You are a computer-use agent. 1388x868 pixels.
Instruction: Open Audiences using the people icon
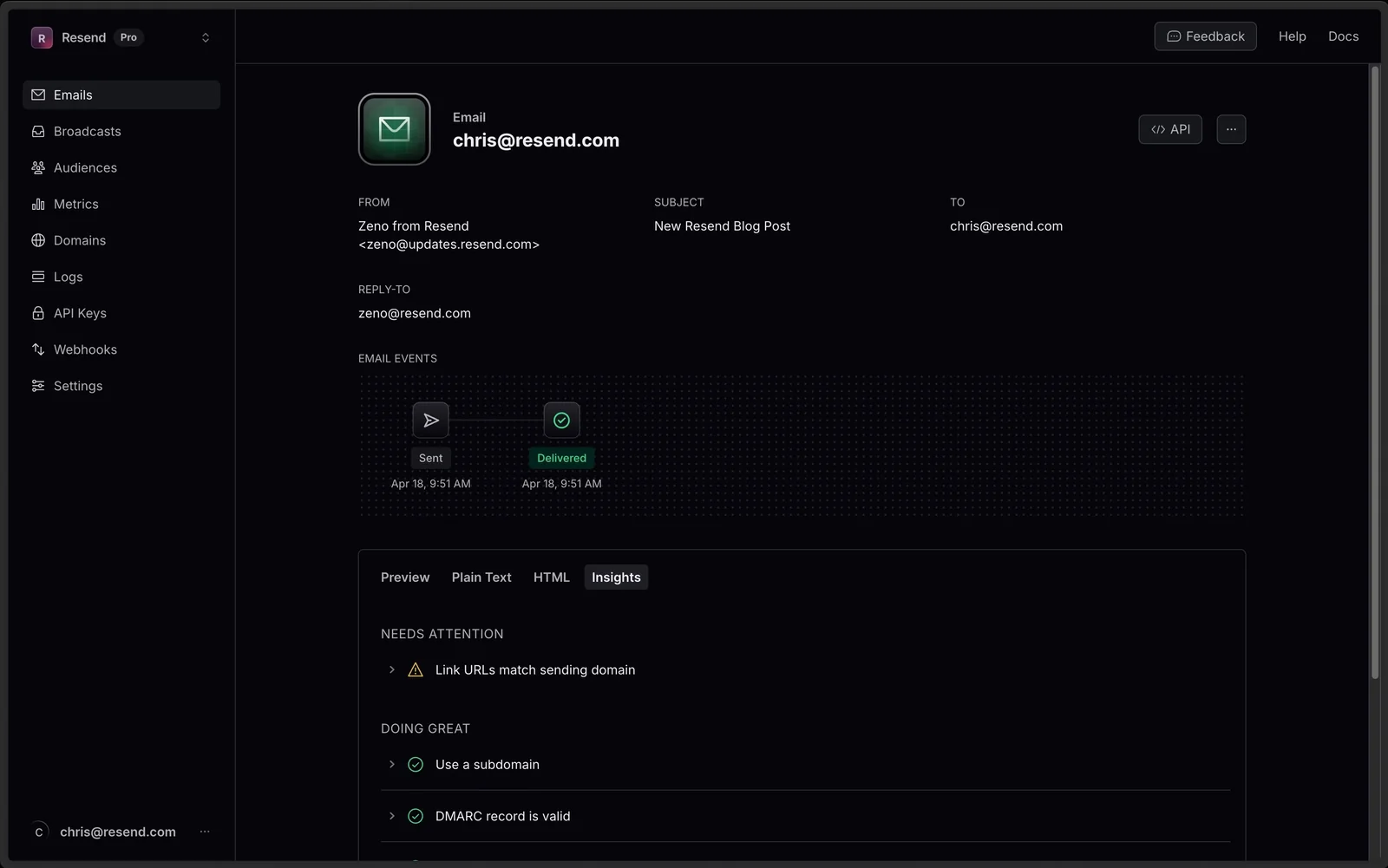point(38,167)
